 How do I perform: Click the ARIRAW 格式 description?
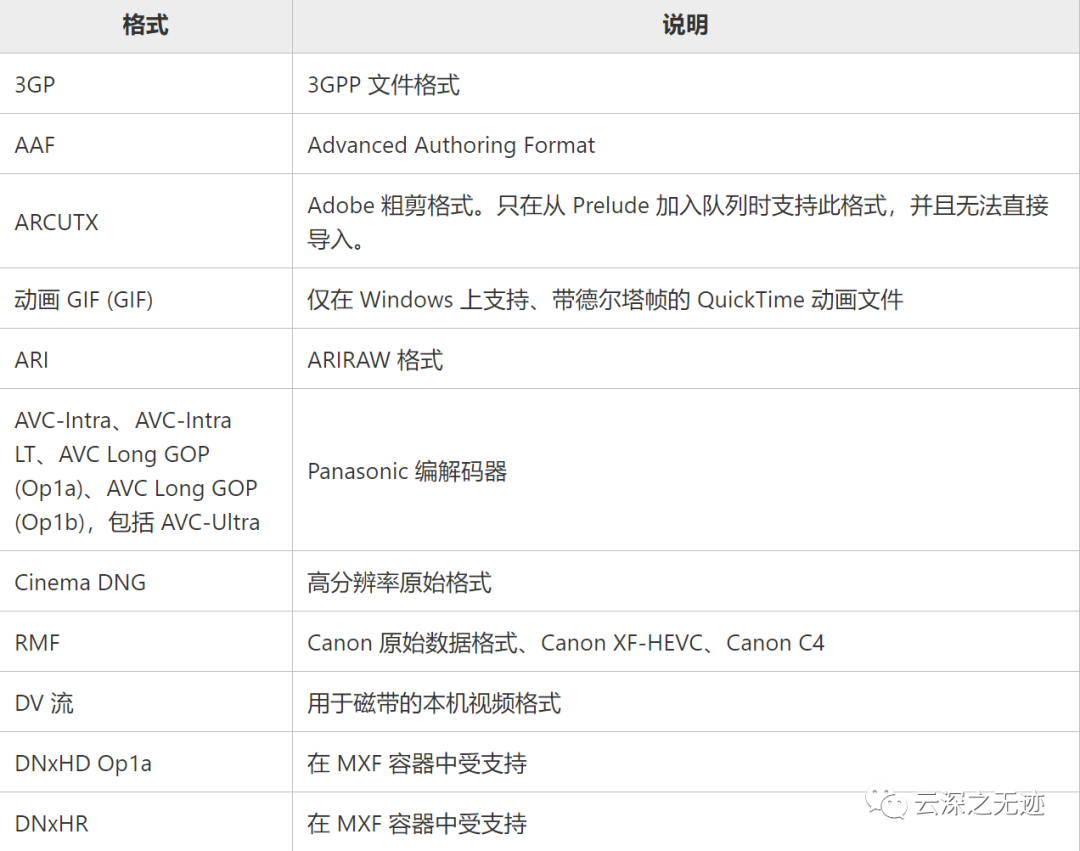pos(375,360)
